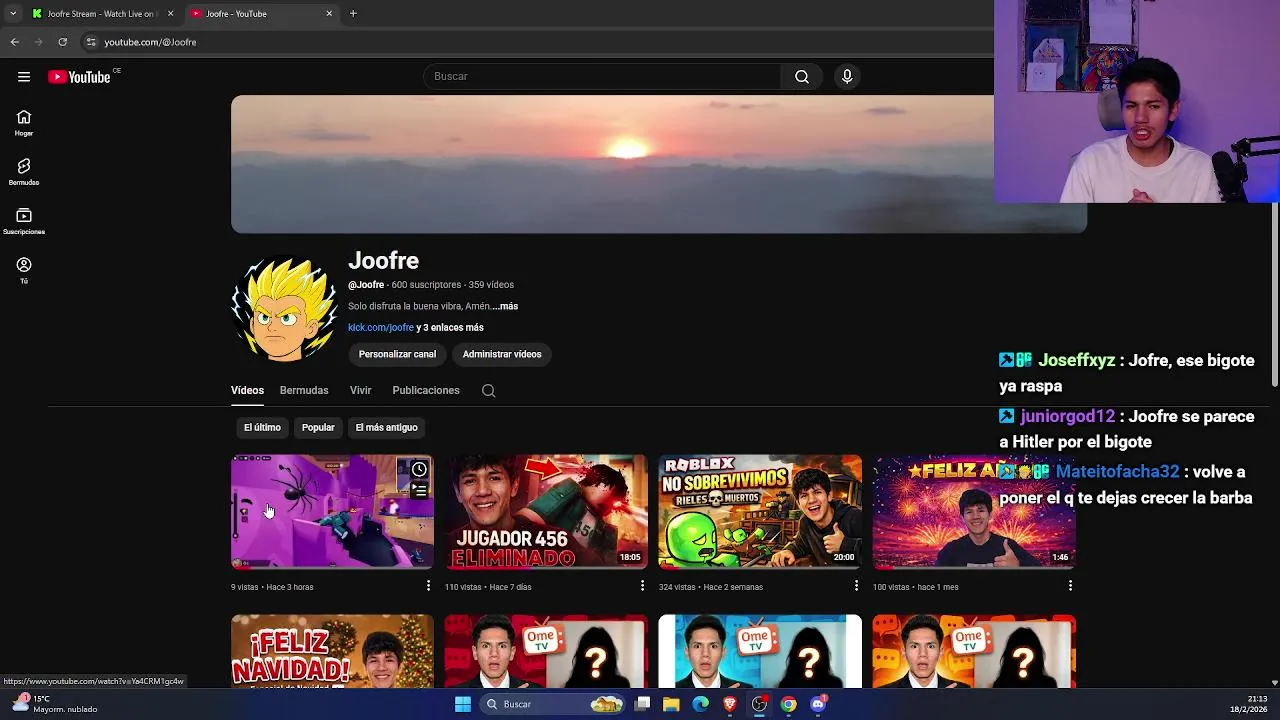The height and width of the screenshot is (720, 1280).
Task: Open the kick.com/joofre link
Action: click(x=381, y=328)
